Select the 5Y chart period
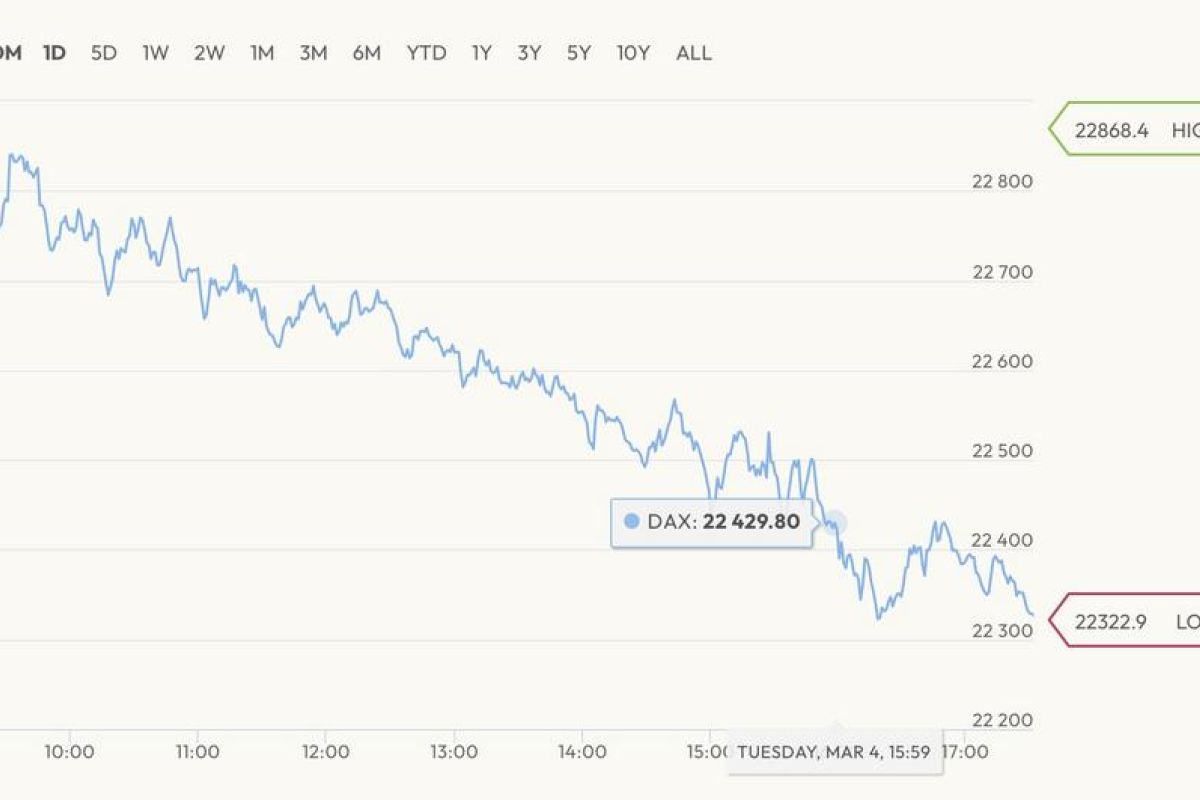This screenshot has width=1200, height=800. [x=579, y=53]
